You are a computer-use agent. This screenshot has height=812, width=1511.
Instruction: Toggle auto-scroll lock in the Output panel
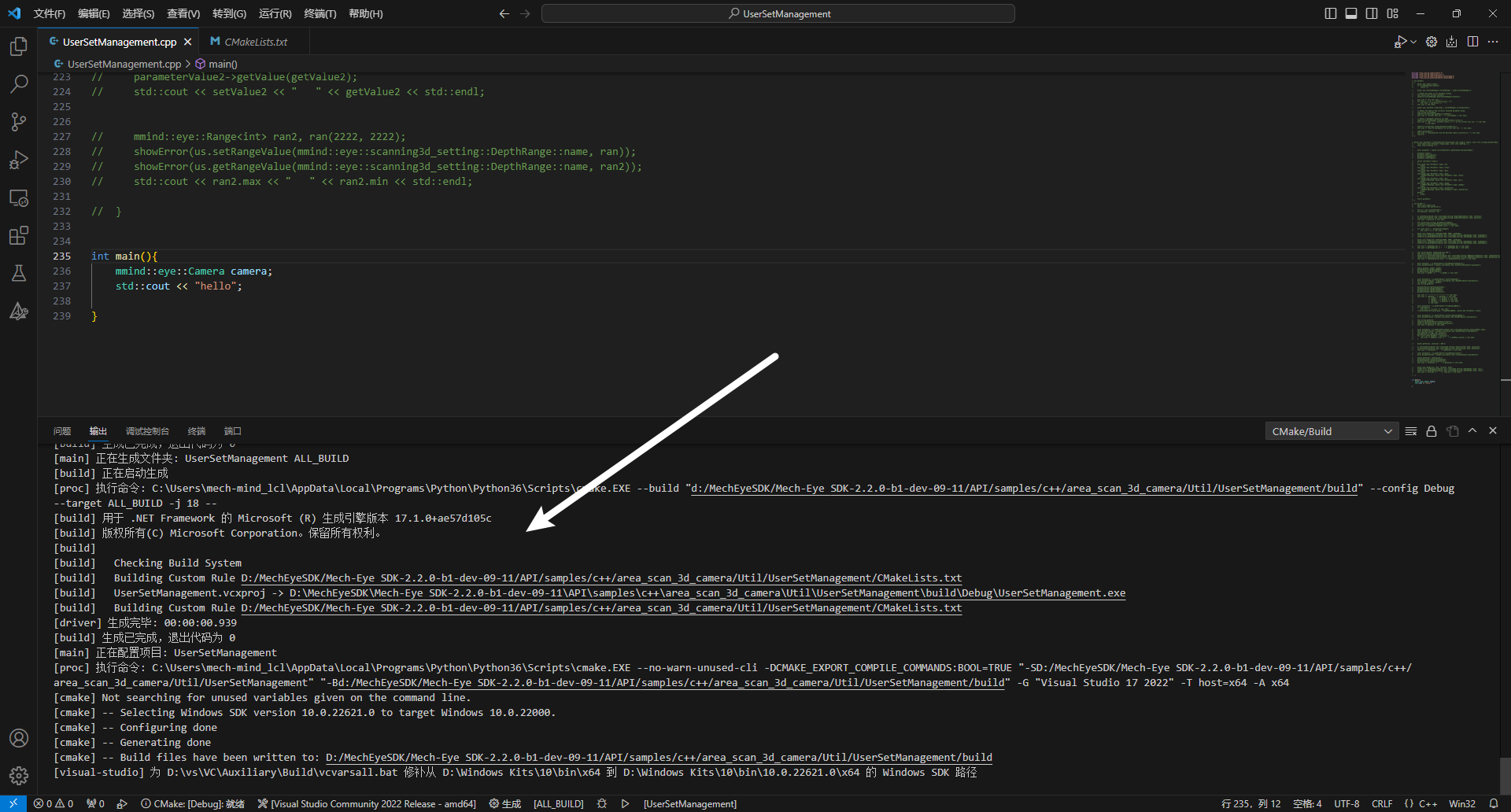point(1432,431)
